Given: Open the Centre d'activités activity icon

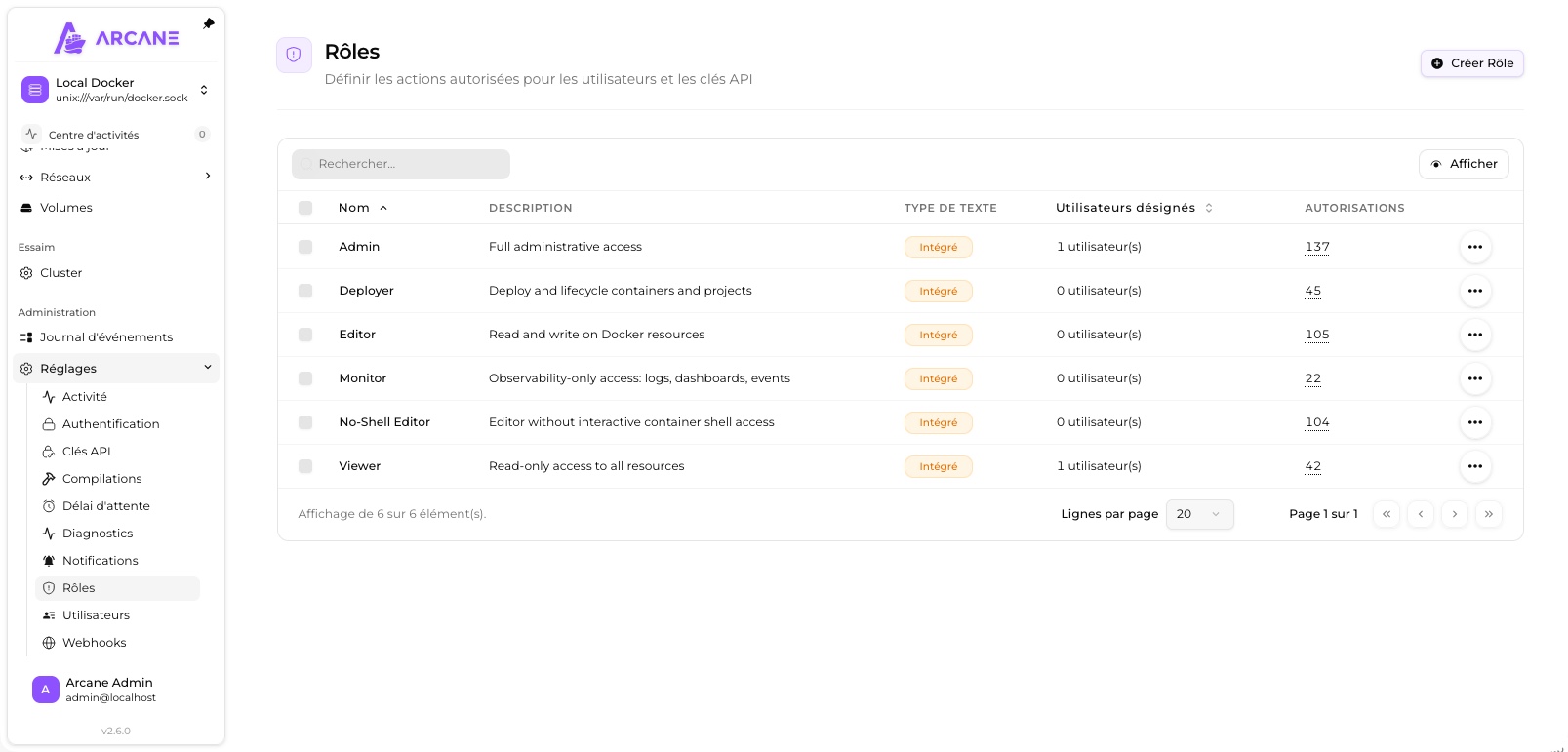Looking at the screenshot, I should pyautogui.click(x=31, y=134).
